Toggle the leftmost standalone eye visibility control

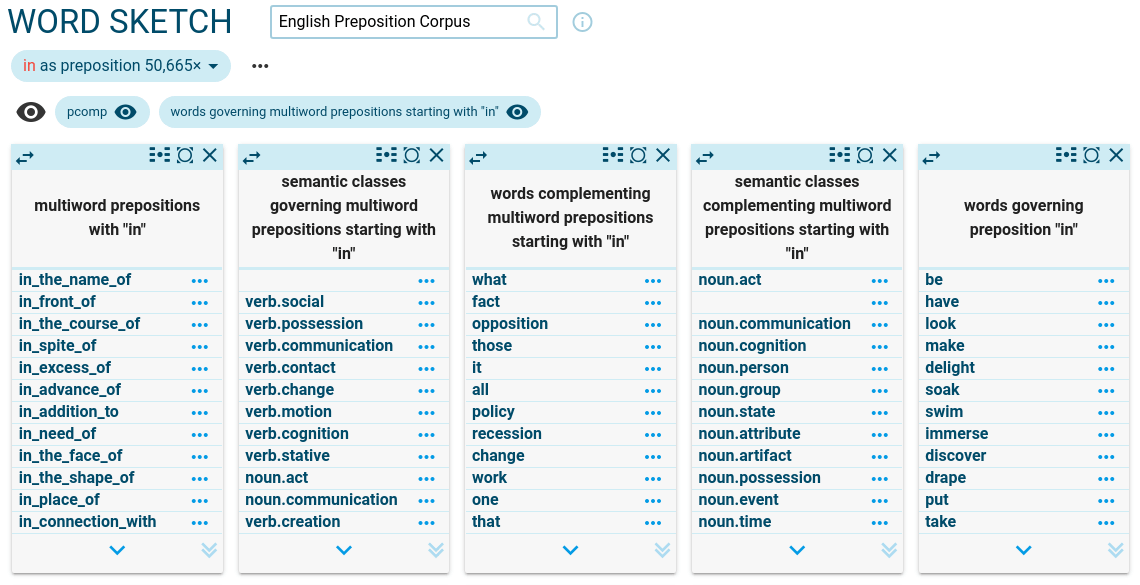click(31, 111)
